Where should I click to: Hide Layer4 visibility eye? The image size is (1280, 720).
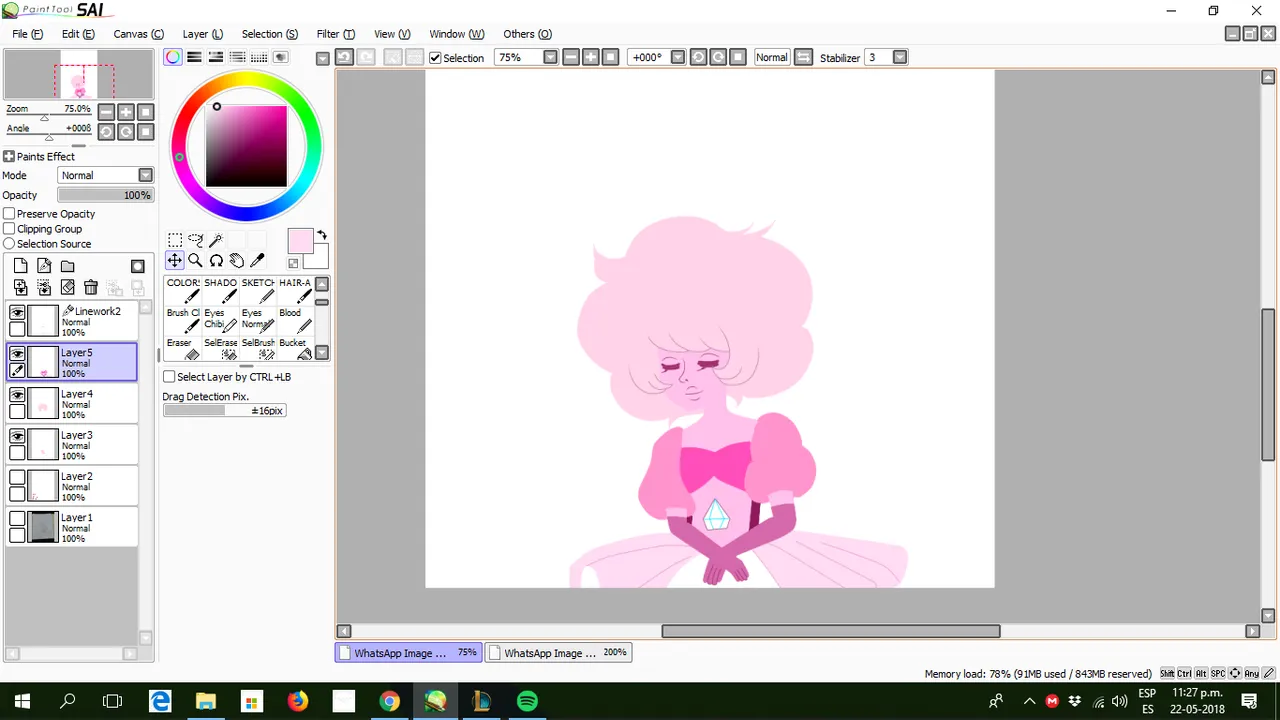click(x=17, y=396)
